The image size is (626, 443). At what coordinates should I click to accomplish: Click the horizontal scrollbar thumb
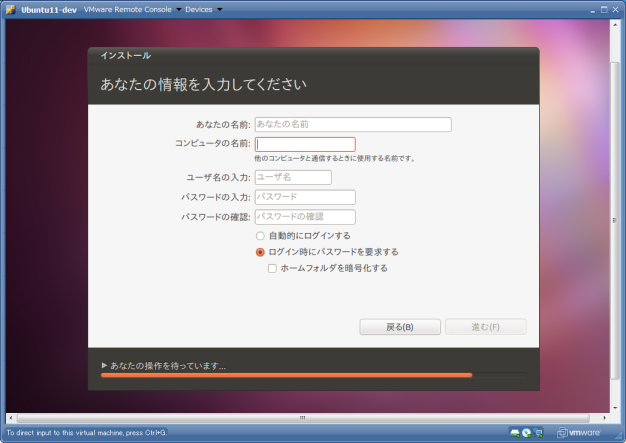pos(303,418)
